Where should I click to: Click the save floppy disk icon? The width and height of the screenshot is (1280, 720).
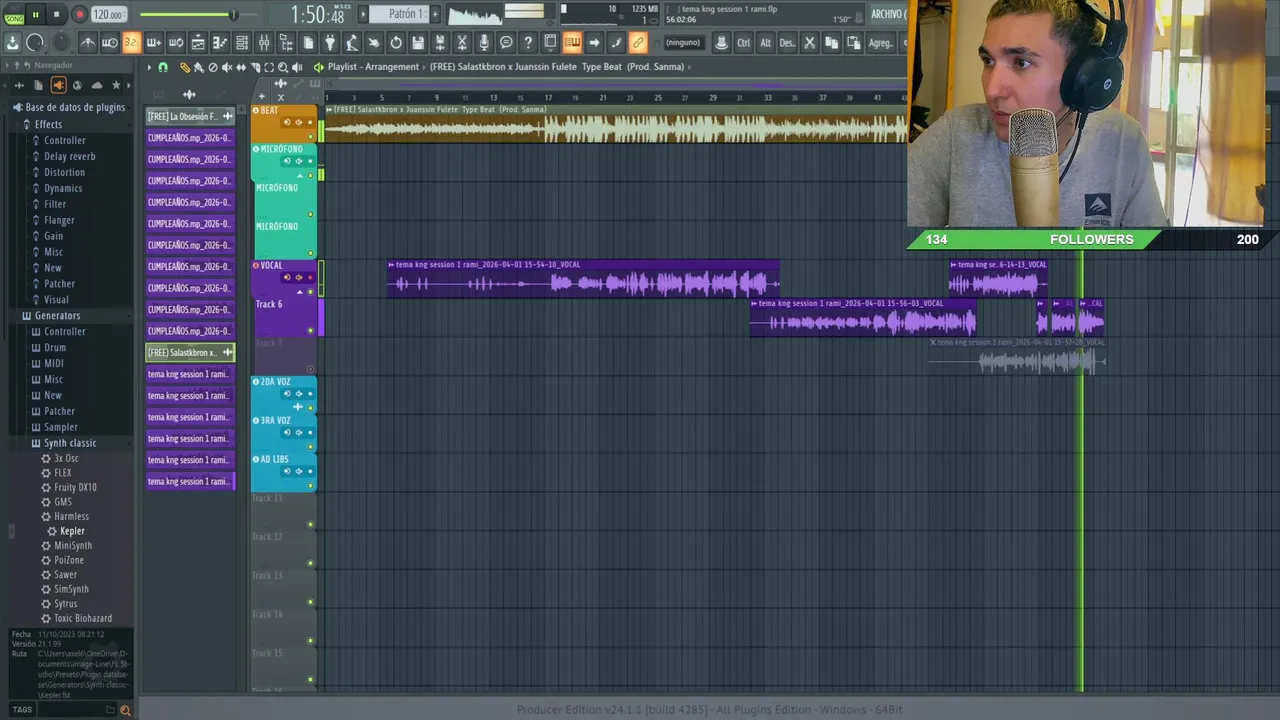(x=418, y=42)
